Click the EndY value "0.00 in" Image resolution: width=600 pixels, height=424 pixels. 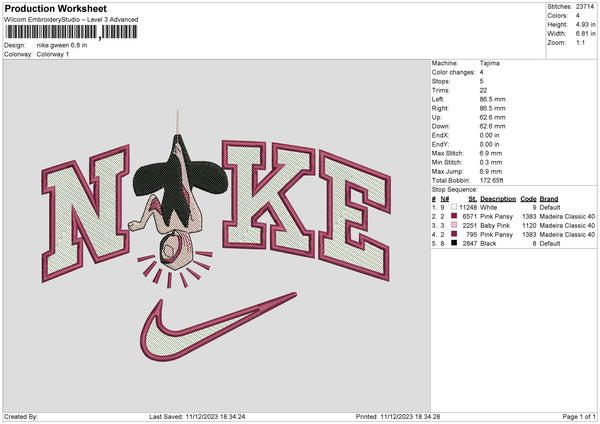tap(489, 144)
